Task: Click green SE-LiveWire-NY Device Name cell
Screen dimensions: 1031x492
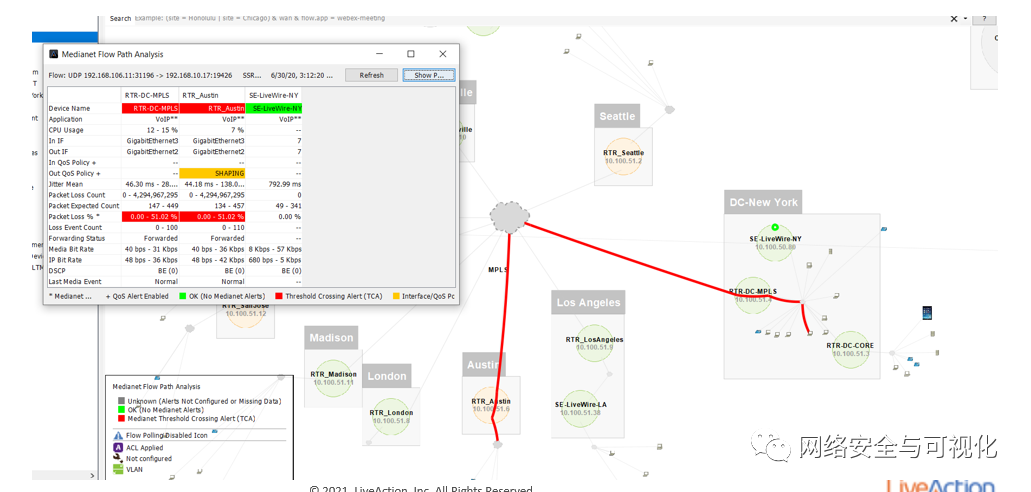Action: tap(274, 109)
